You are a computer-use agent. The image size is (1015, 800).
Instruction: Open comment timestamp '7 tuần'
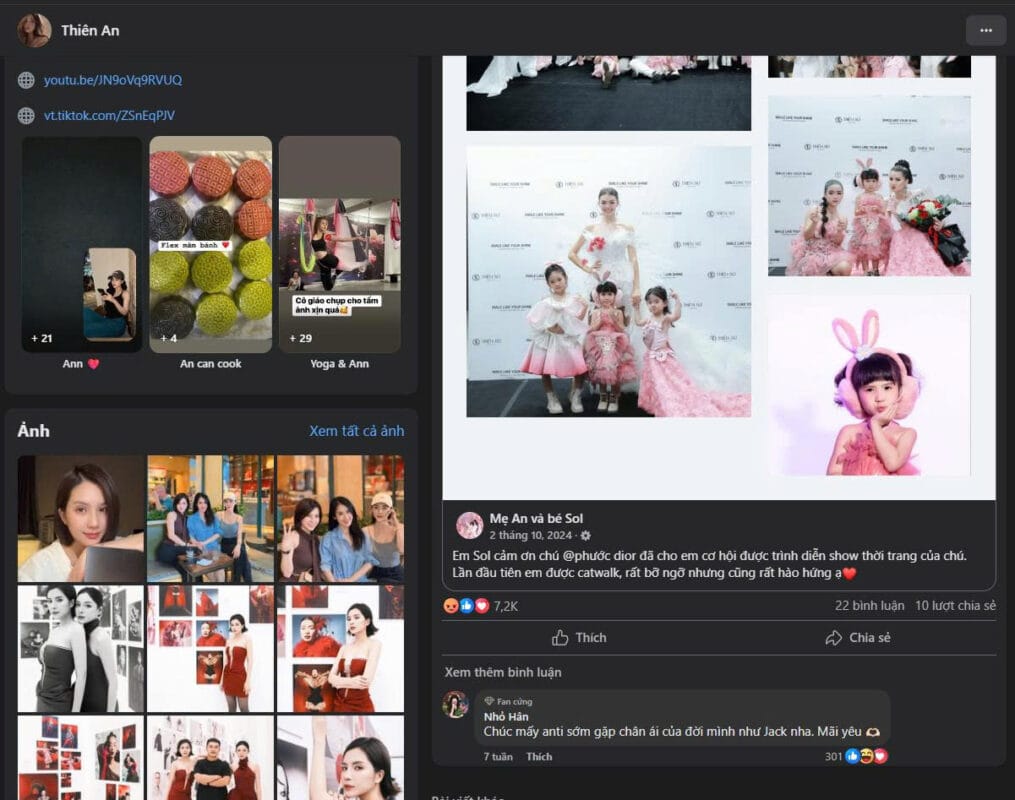tap(498, 757)
